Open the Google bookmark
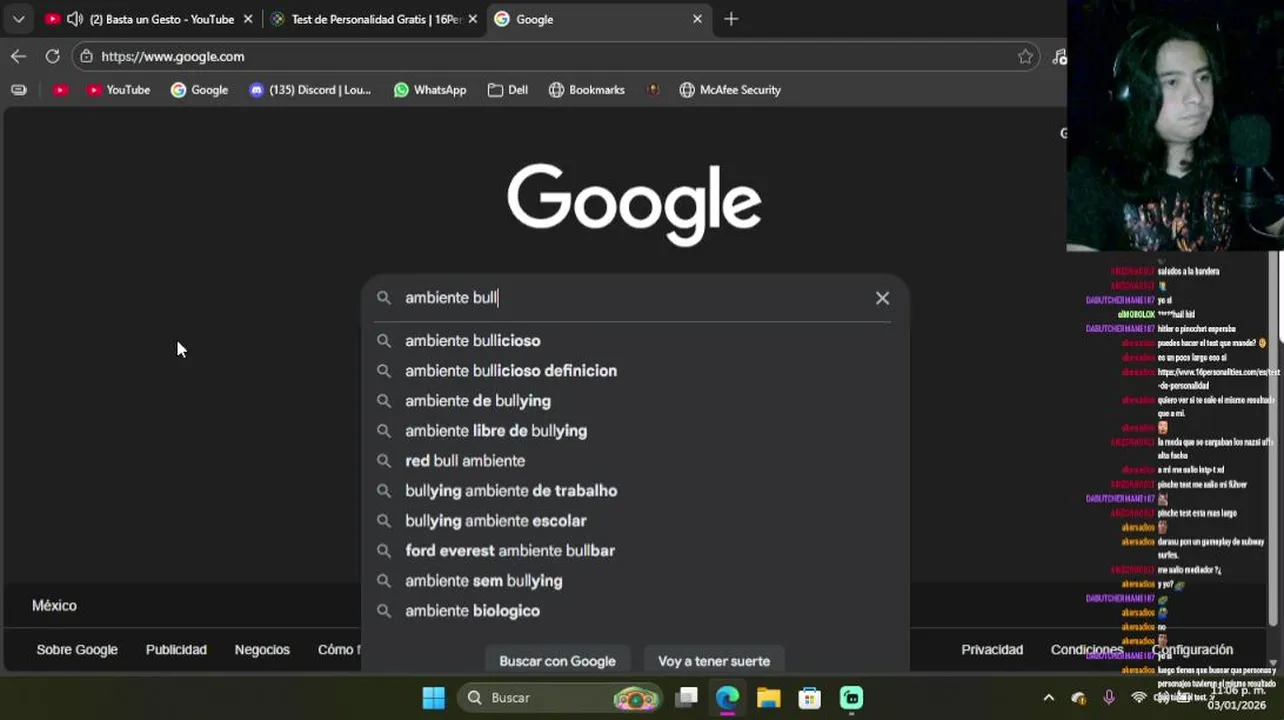 pyautogui.click(x=199, y=90)
